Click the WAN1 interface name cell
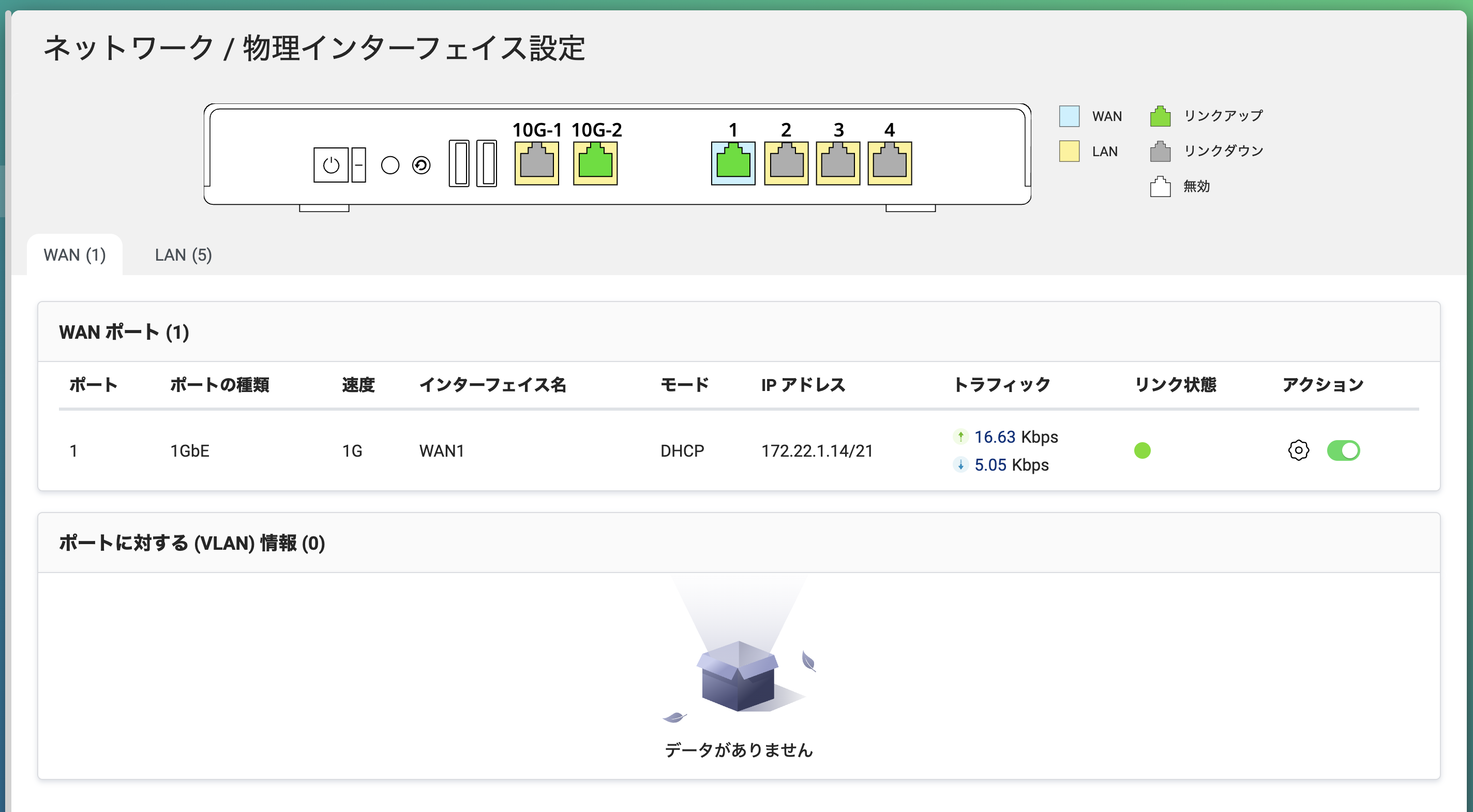 (442, 451)
